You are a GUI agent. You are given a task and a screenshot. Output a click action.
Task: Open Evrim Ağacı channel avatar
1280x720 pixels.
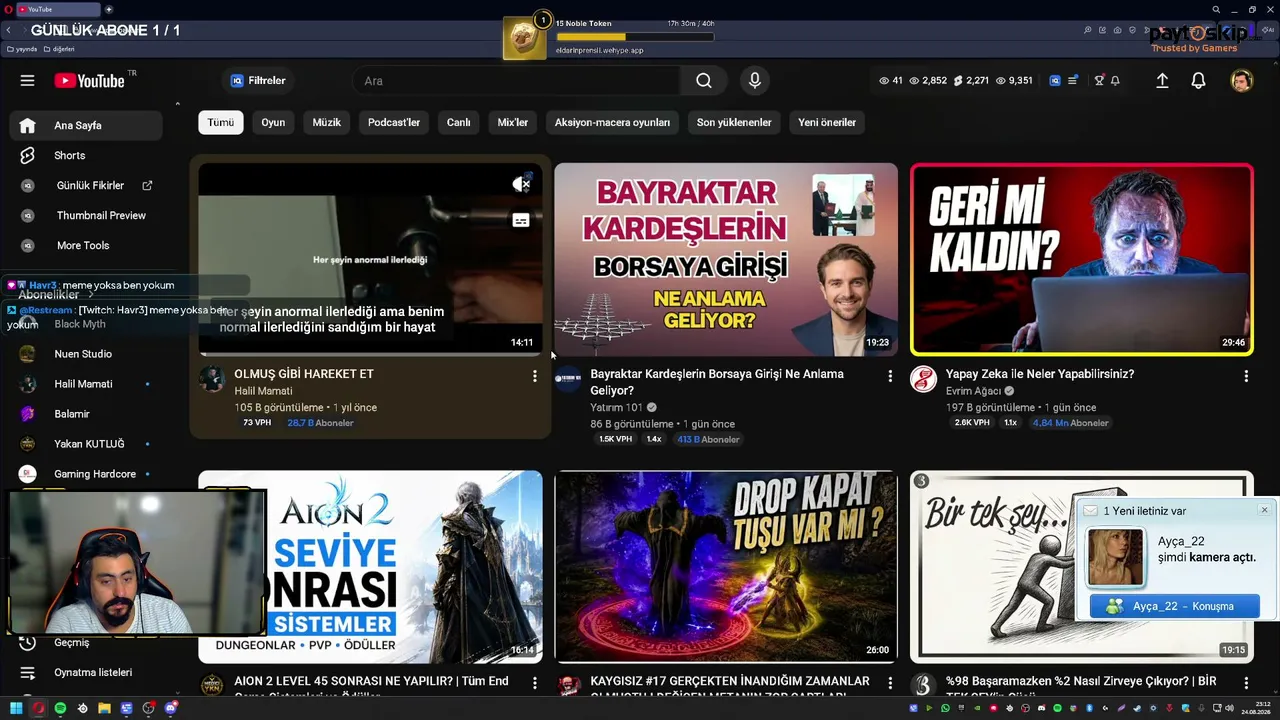[923, 379]
